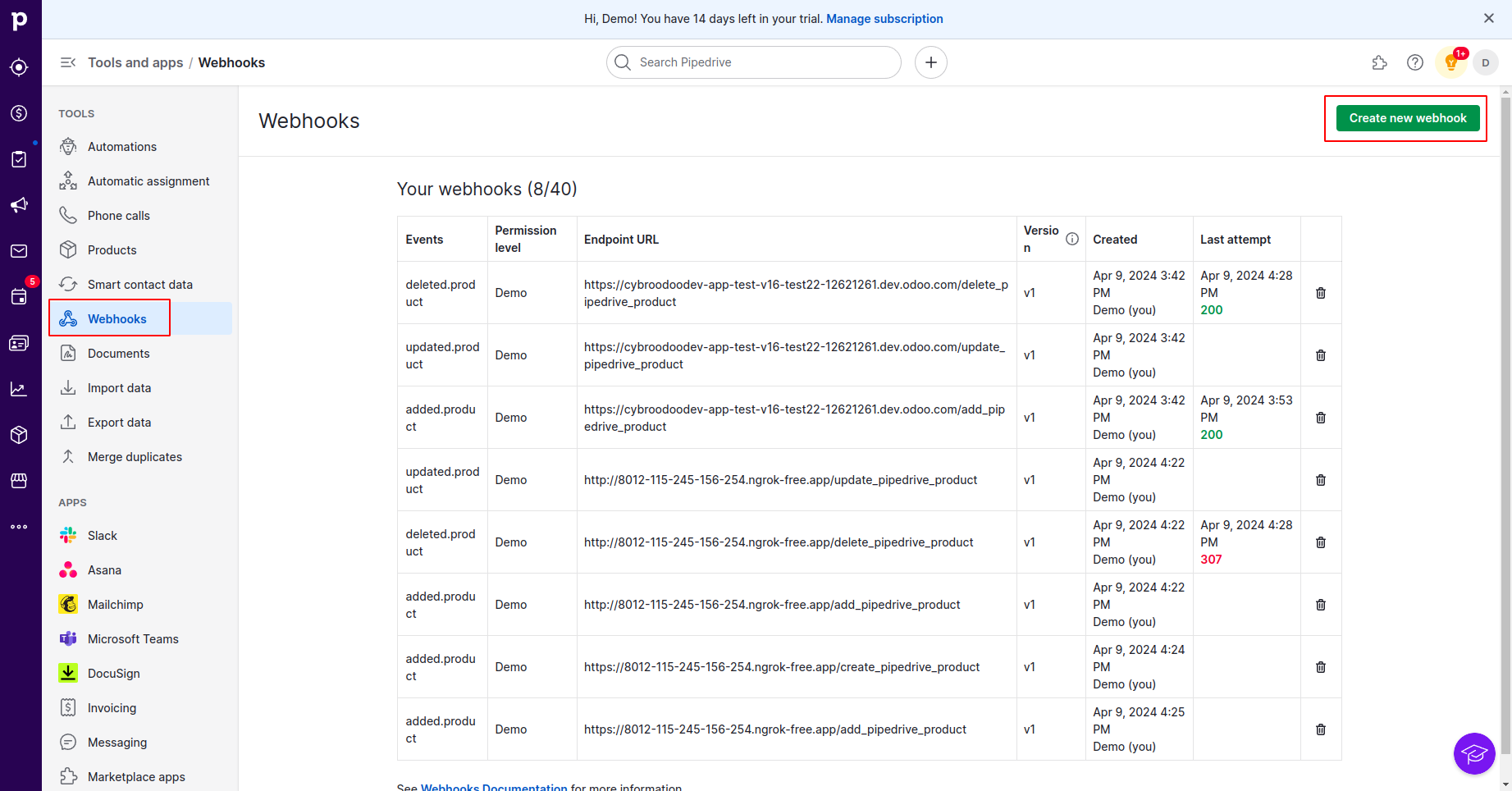Delete the first deleted.product webhook
Image resolution: width=1512 pixels, height=791 pixels.
[x=1321, y=293]
